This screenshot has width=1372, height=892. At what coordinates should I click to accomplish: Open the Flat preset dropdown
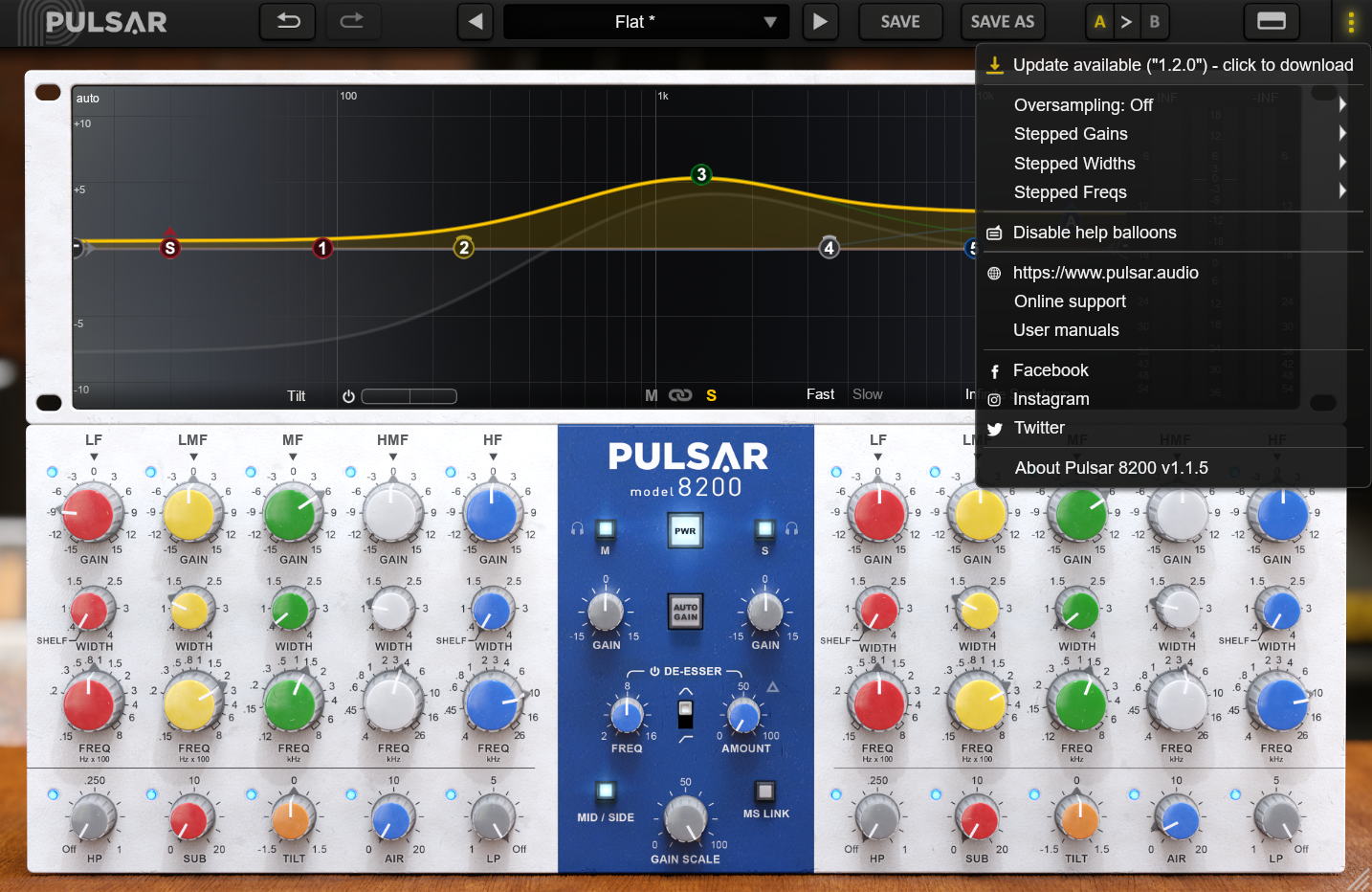coord(647,21)
